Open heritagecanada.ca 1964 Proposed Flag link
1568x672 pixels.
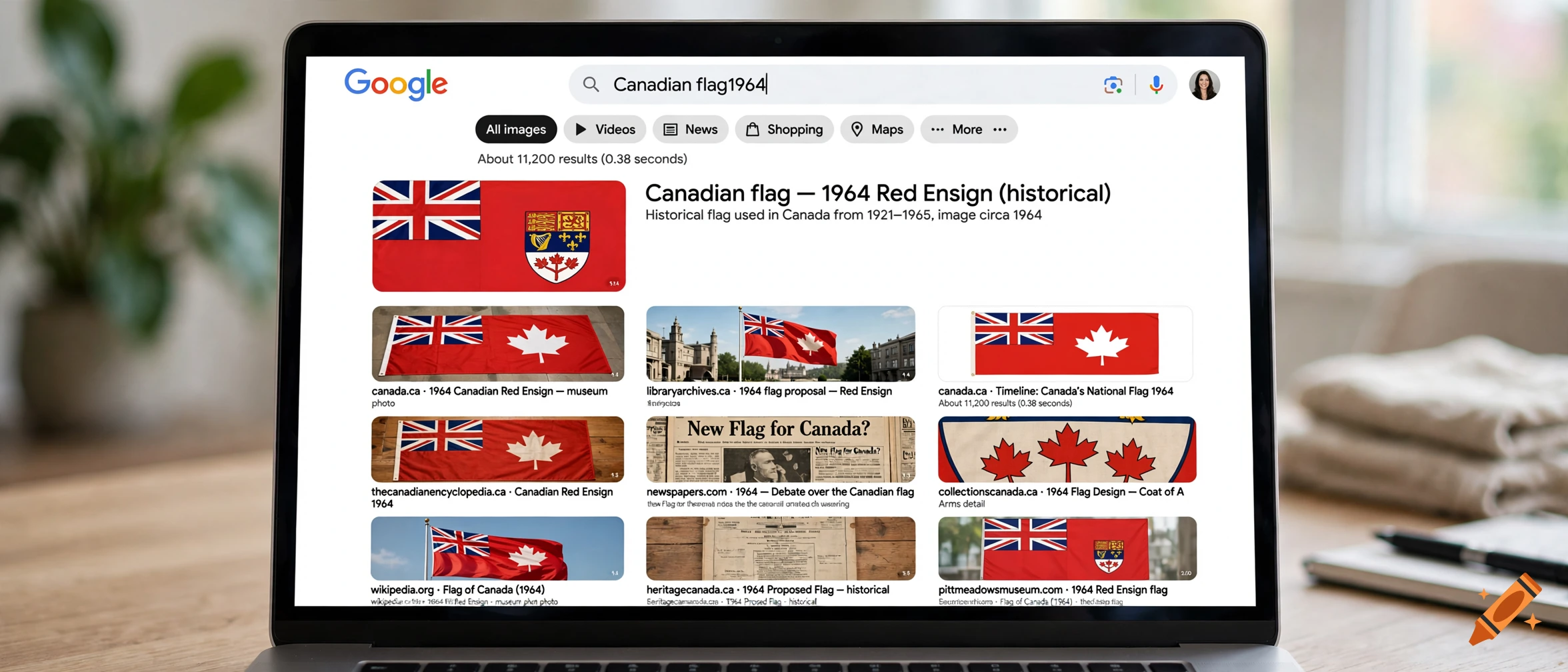pos(767,590)
